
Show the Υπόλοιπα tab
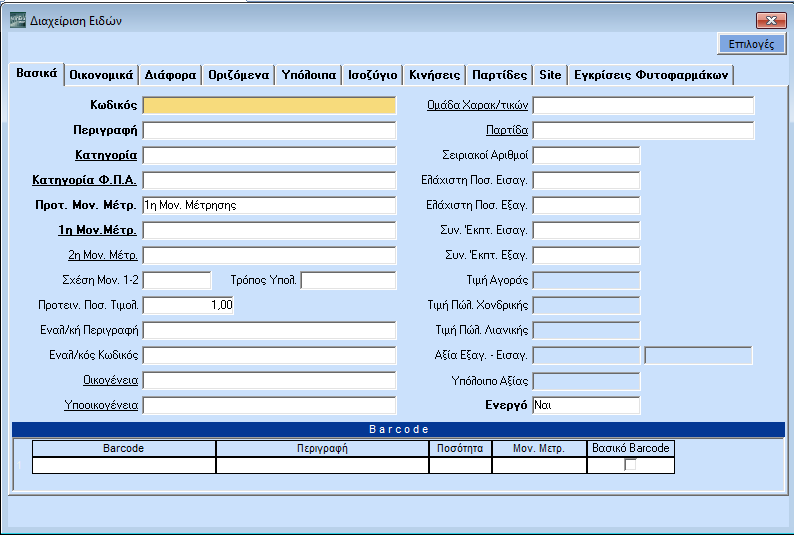[x=308, y=75]
